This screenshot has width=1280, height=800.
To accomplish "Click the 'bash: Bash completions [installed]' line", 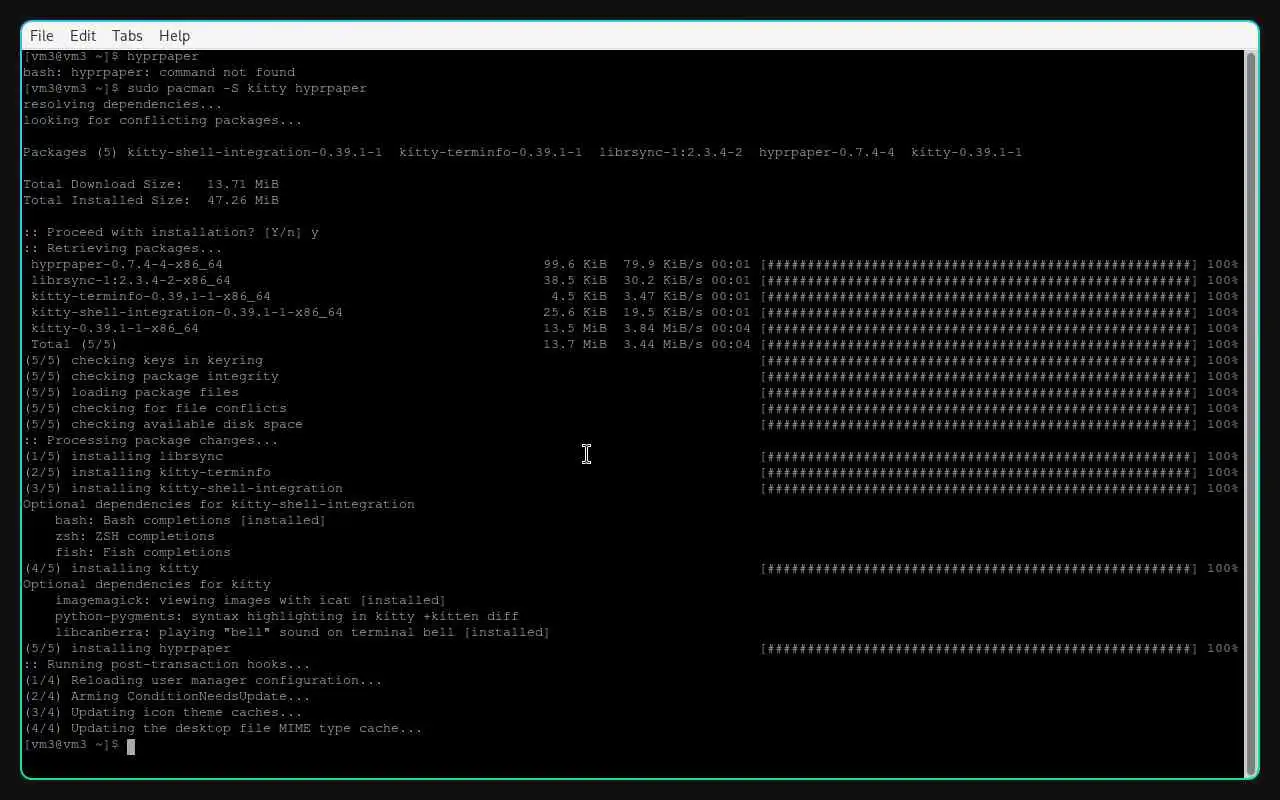I will point(190,520).
